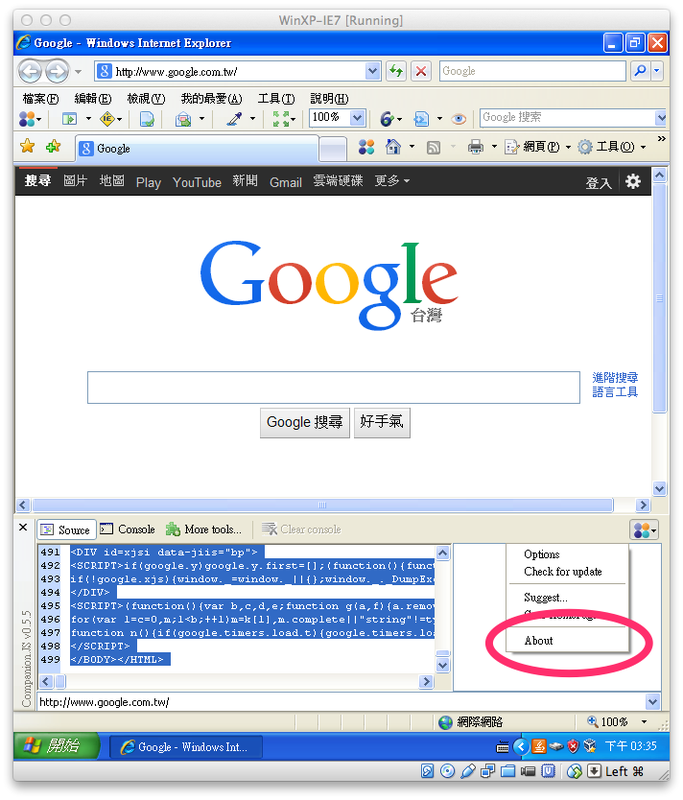Open the 檢視(V) View menu
The width and height of the screenshot is (683, 800).
click(x=145, y=98)
